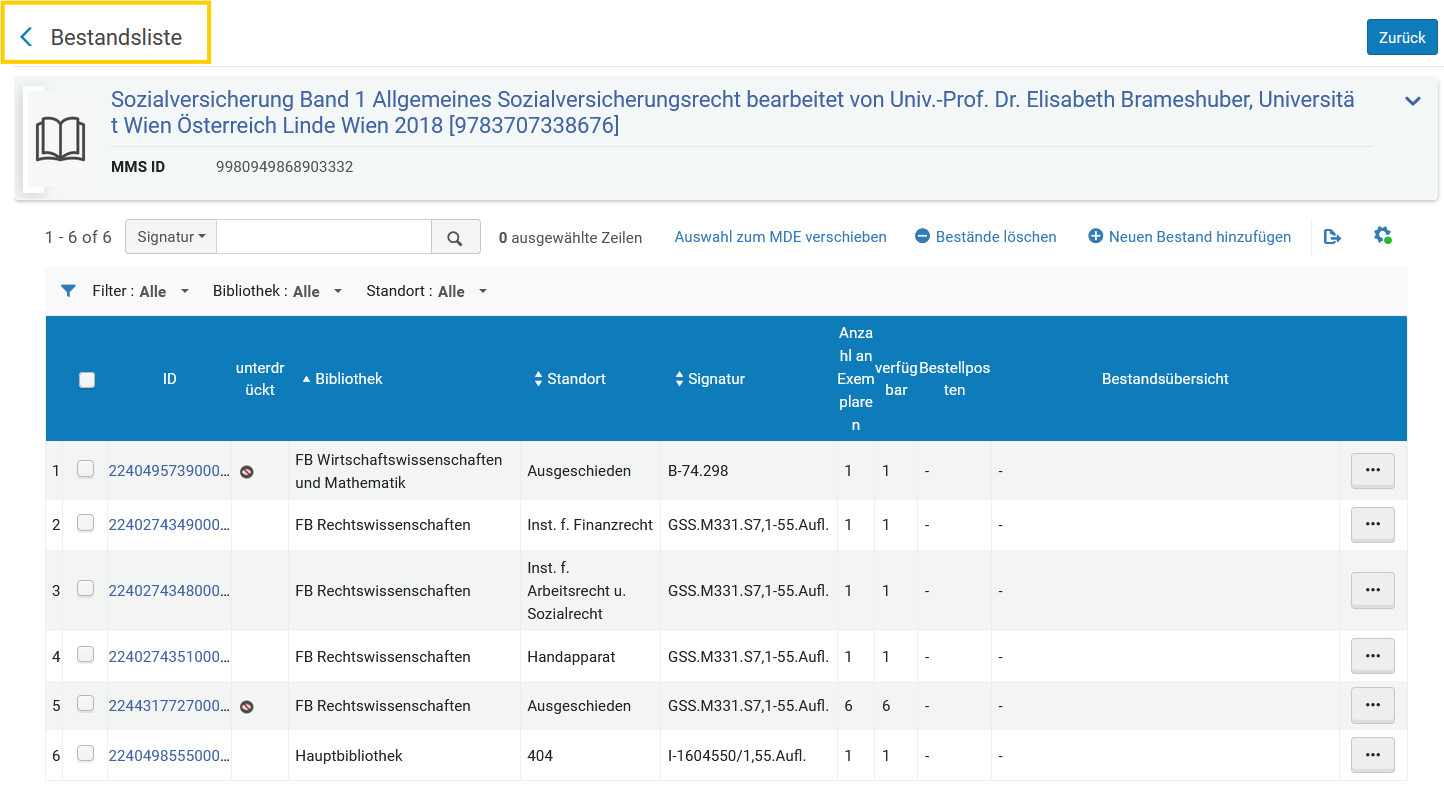Open row actions for Inst. f. Finanzrecht holding

(1372, 525)
